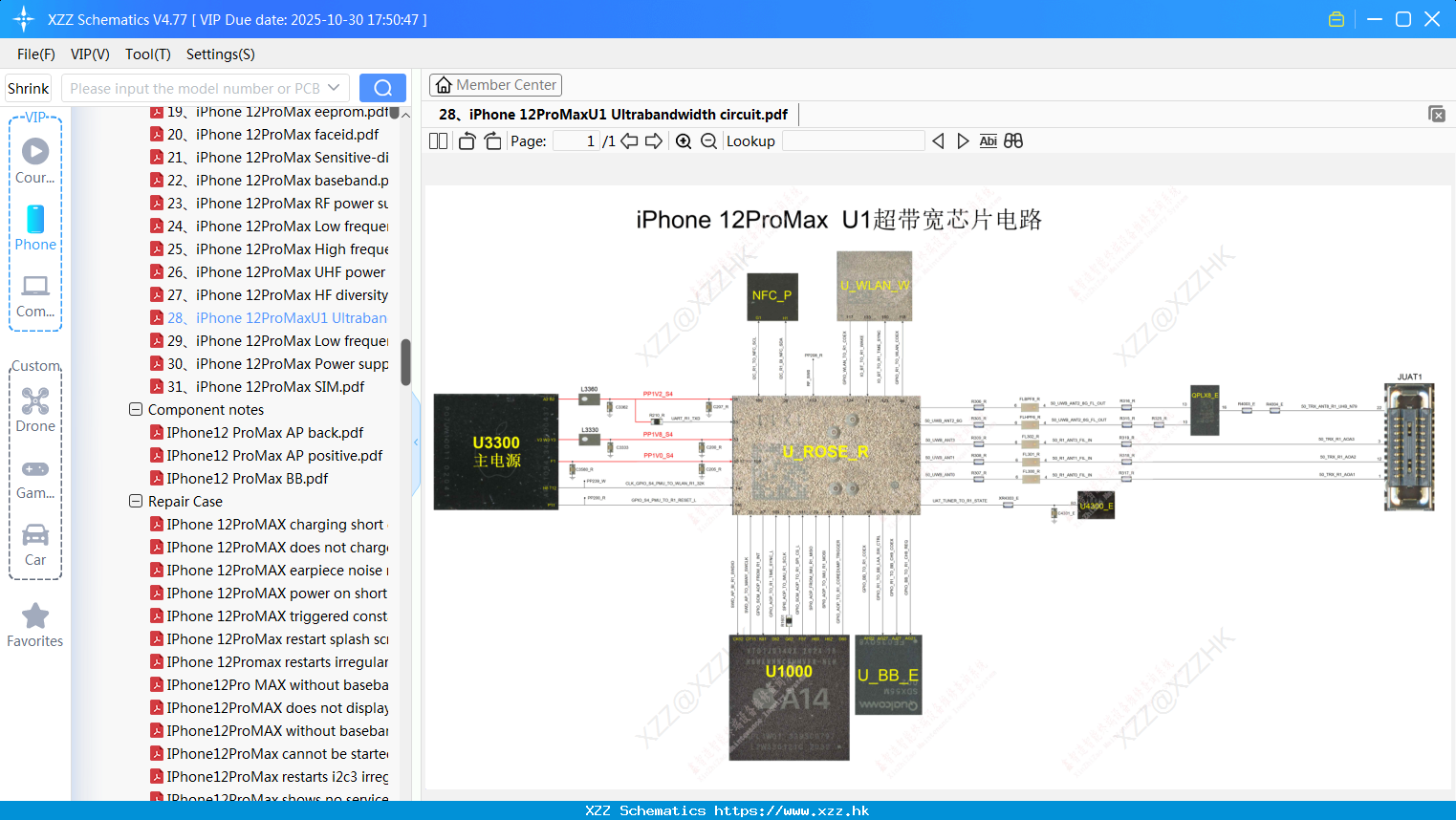Select the Computer category
Viewport: 1456px width, 820px height.
35,296
